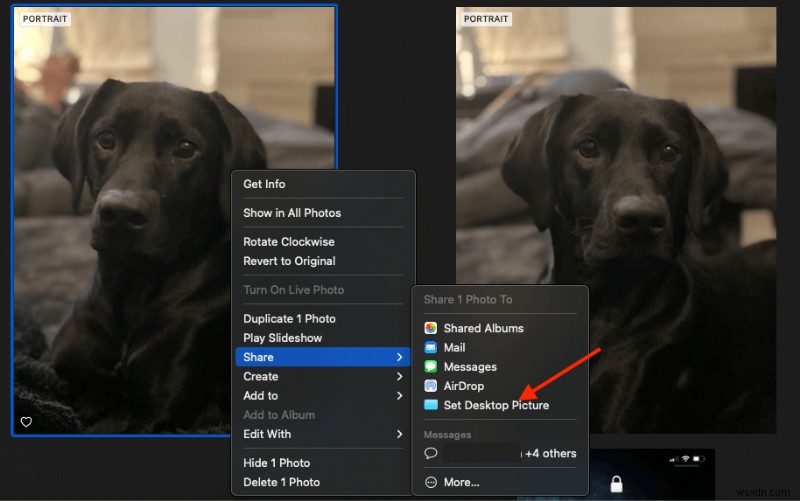Click the Shared Albums icon in Share submenu

point(431,328)
